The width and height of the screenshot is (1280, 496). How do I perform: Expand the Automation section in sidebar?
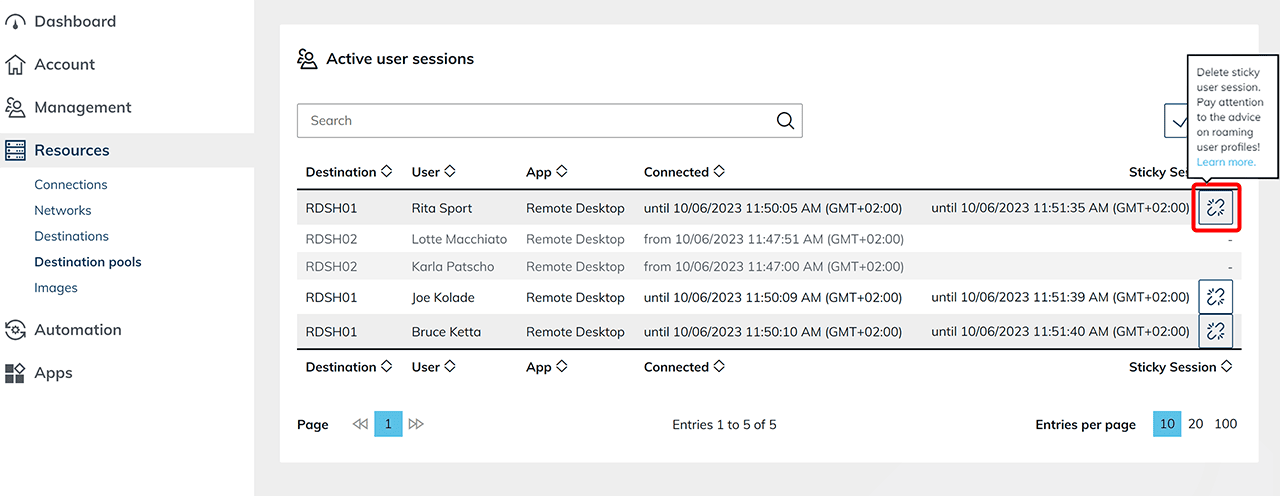[78, 330]
